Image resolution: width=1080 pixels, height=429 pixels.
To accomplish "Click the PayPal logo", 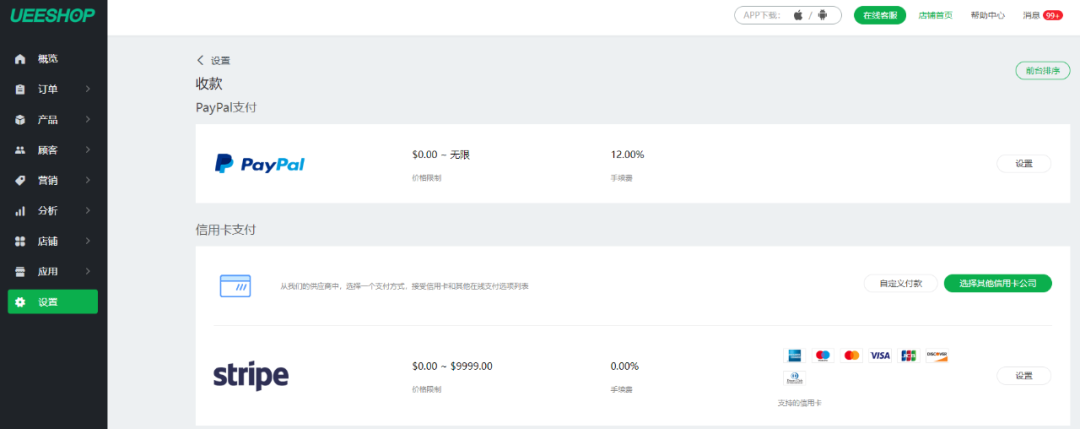I will [x=260, y=164].
